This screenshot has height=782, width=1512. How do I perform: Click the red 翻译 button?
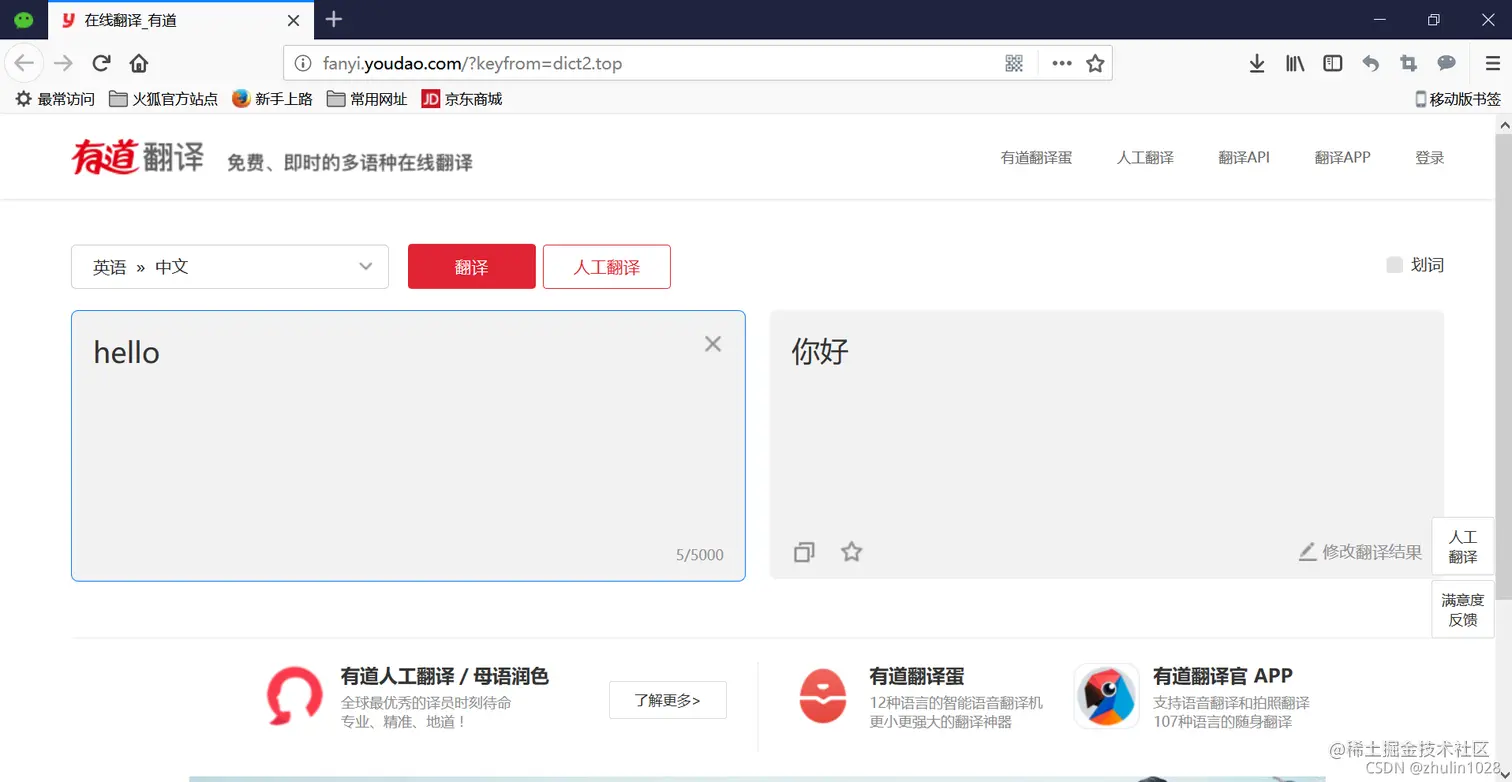(x=472, y=267)
